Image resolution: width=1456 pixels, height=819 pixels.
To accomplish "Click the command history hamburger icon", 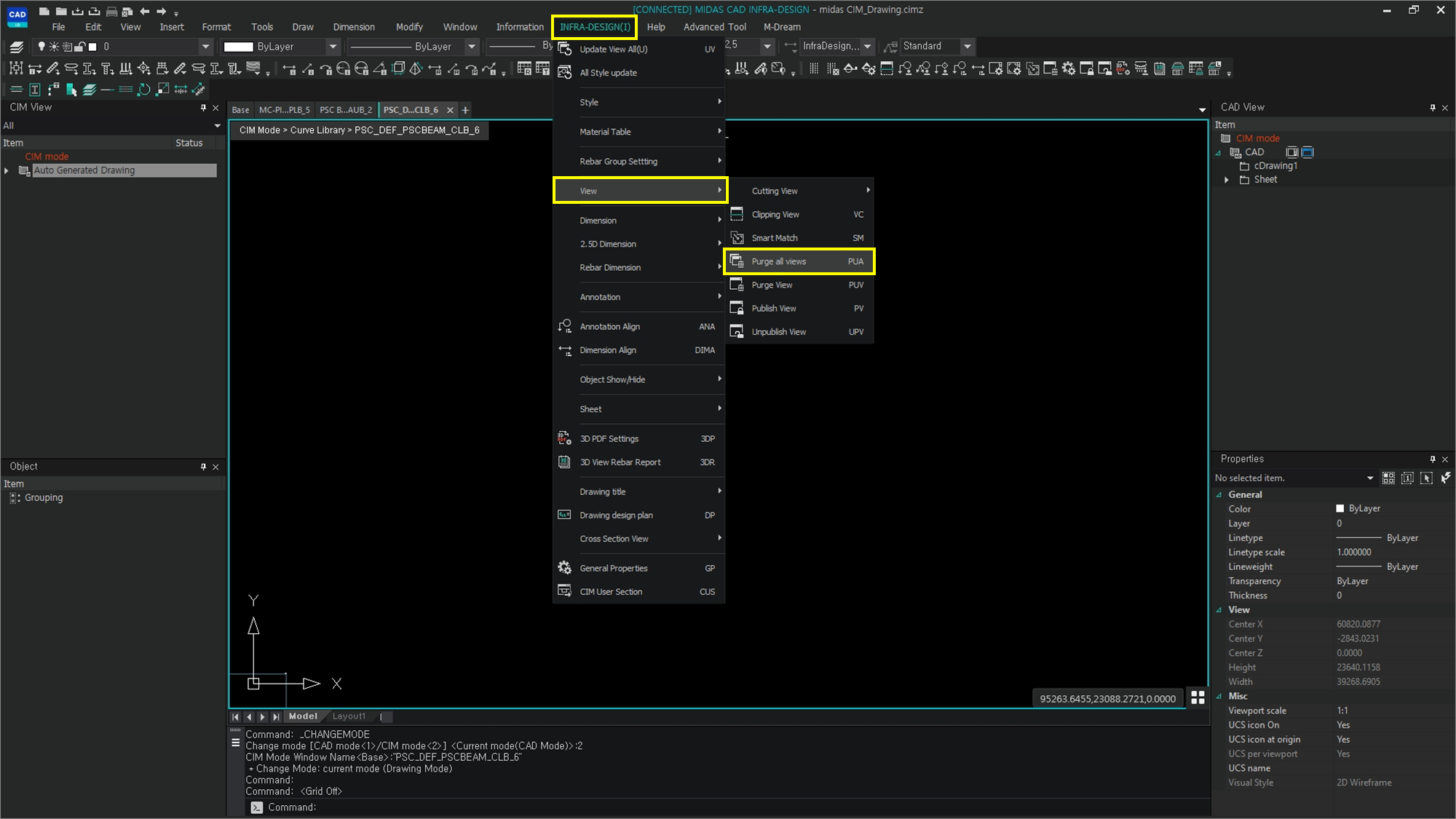I will click(x=235, y=743).
